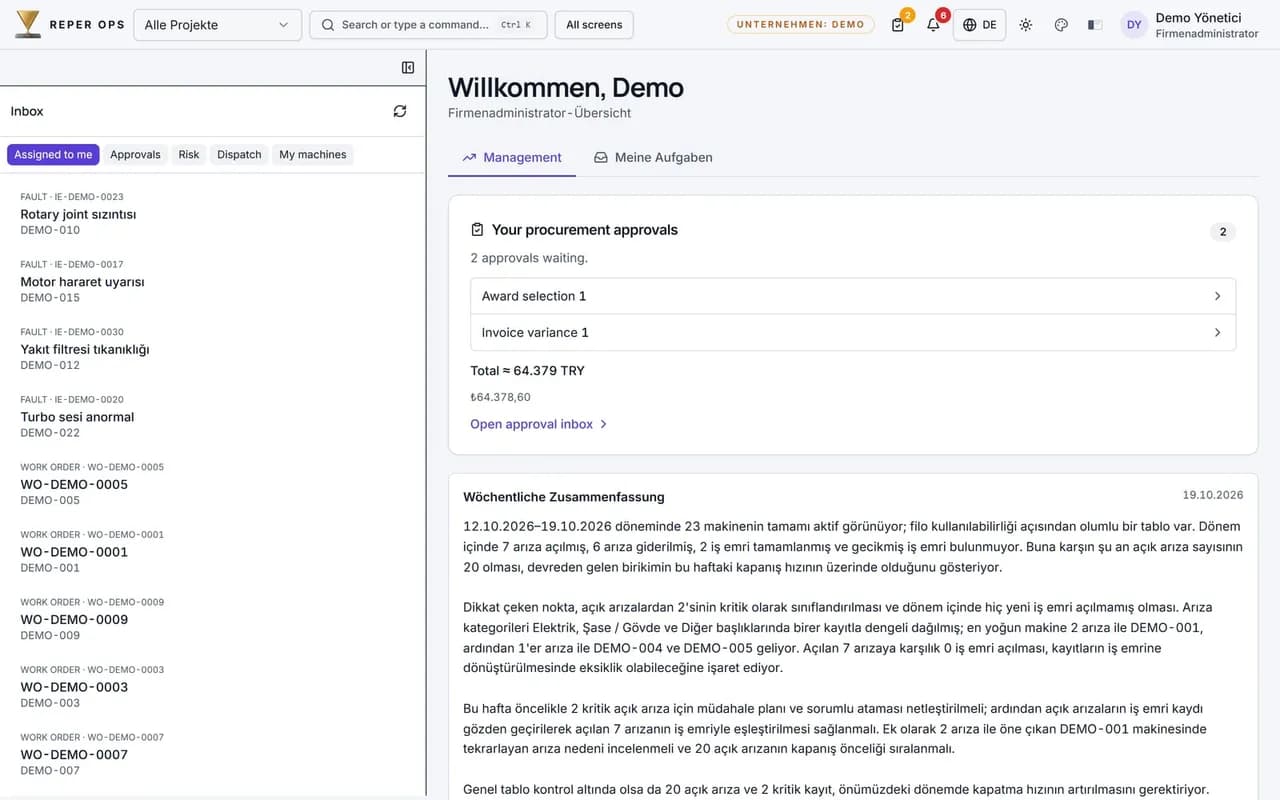Click the approvals count badge 2
This screenshot has height=800, width=1280.
pos(1222,232)
